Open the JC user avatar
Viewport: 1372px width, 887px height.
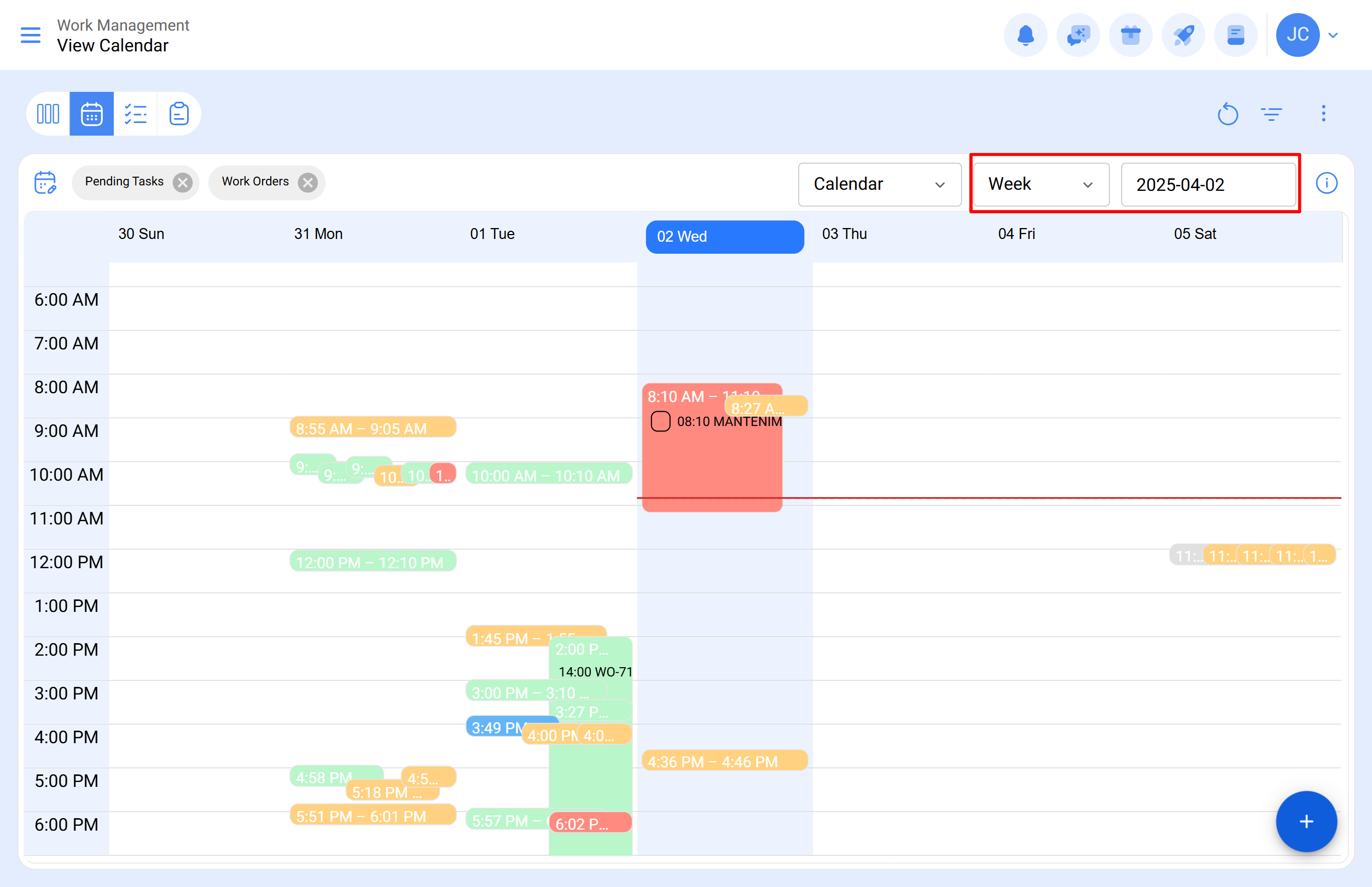point(1297,35)
